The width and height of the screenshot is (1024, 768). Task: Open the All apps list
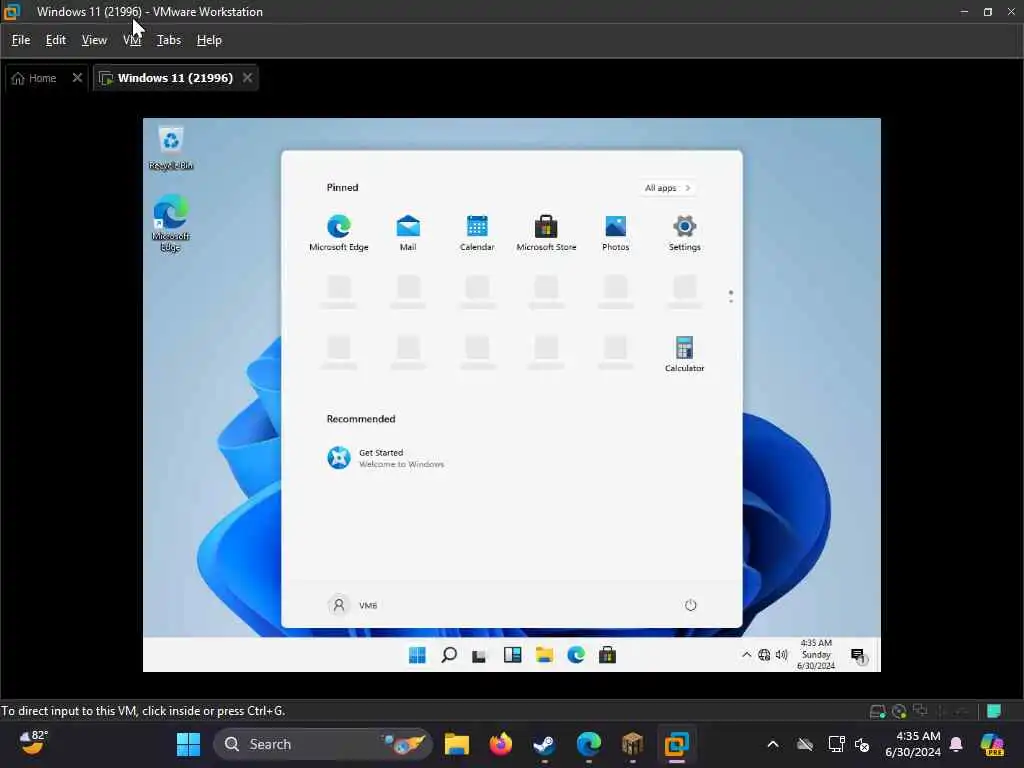click(667, 188)
